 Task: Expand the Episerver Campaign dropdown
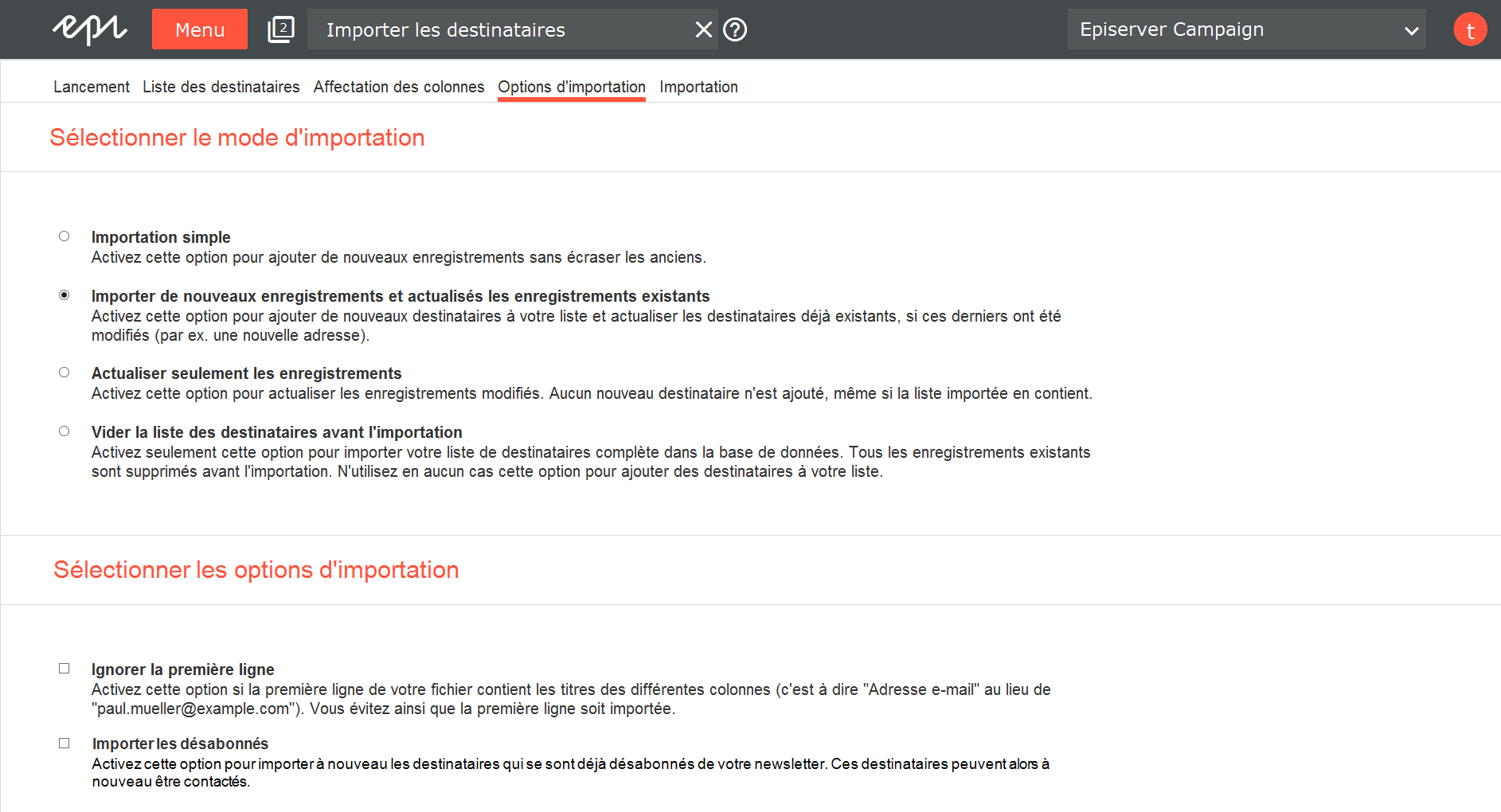1246,29
